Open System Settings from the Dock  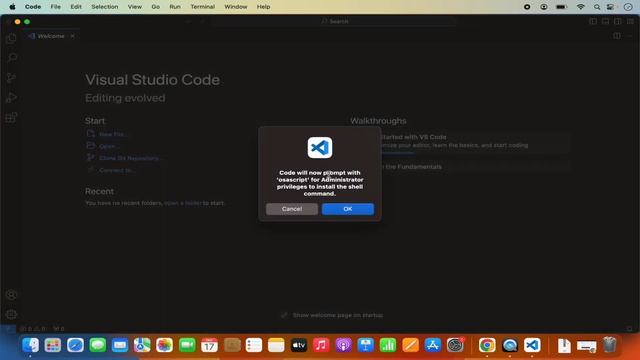pyautogui.click(x=455, y=345)
